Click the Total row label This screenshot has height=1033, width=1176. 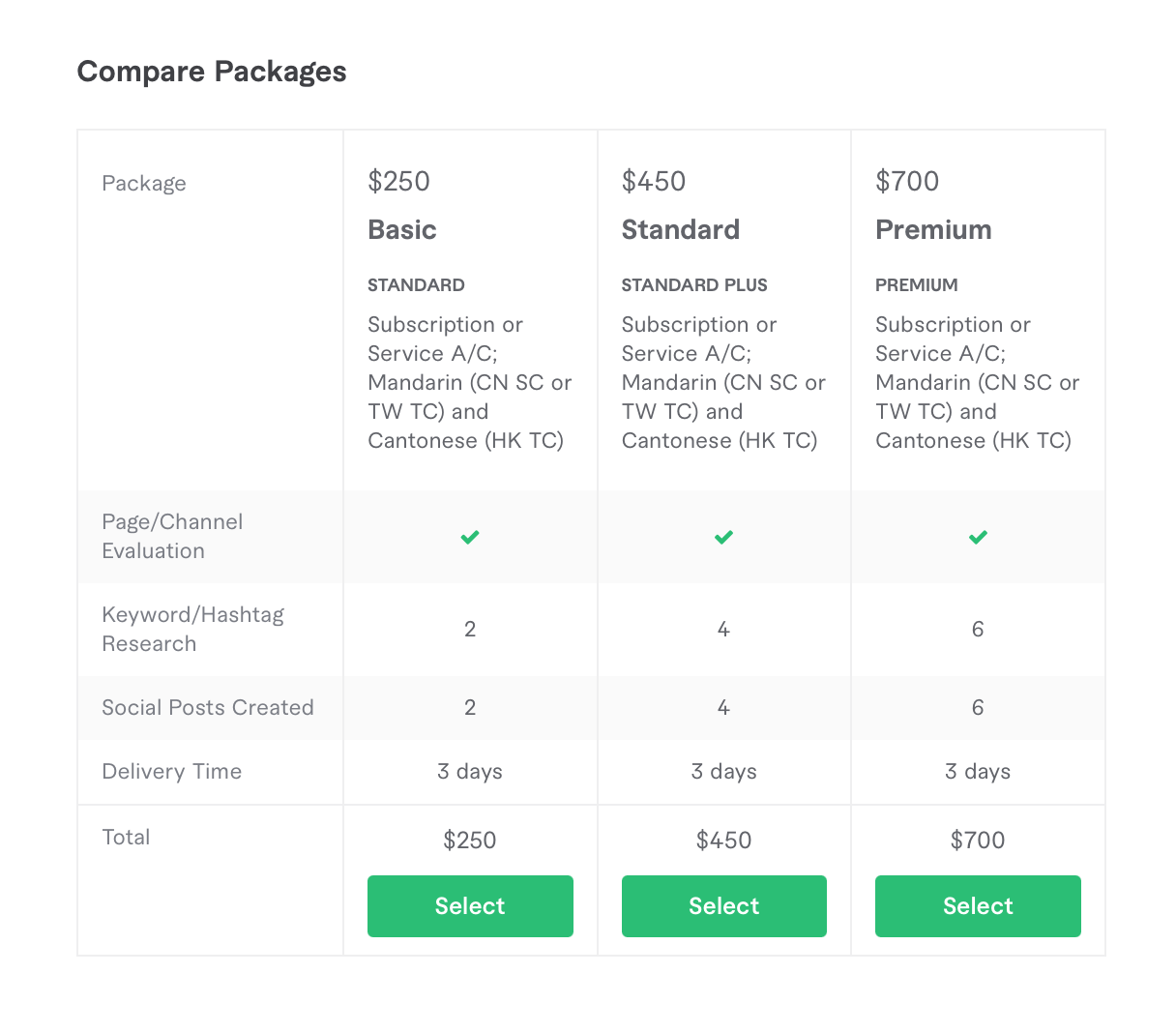126,838
